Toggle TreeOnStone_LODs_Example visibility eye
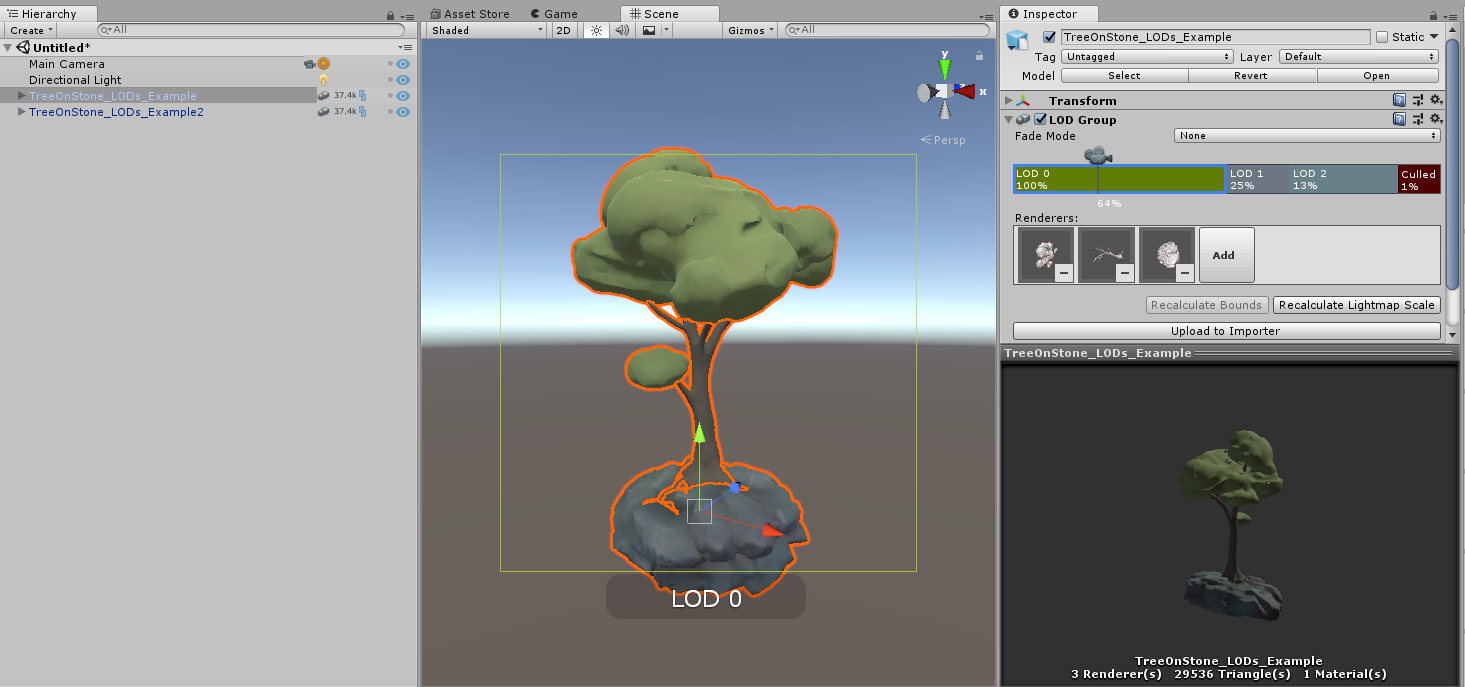Screen dimensions: 1465x687 click(x=403, y=96)
